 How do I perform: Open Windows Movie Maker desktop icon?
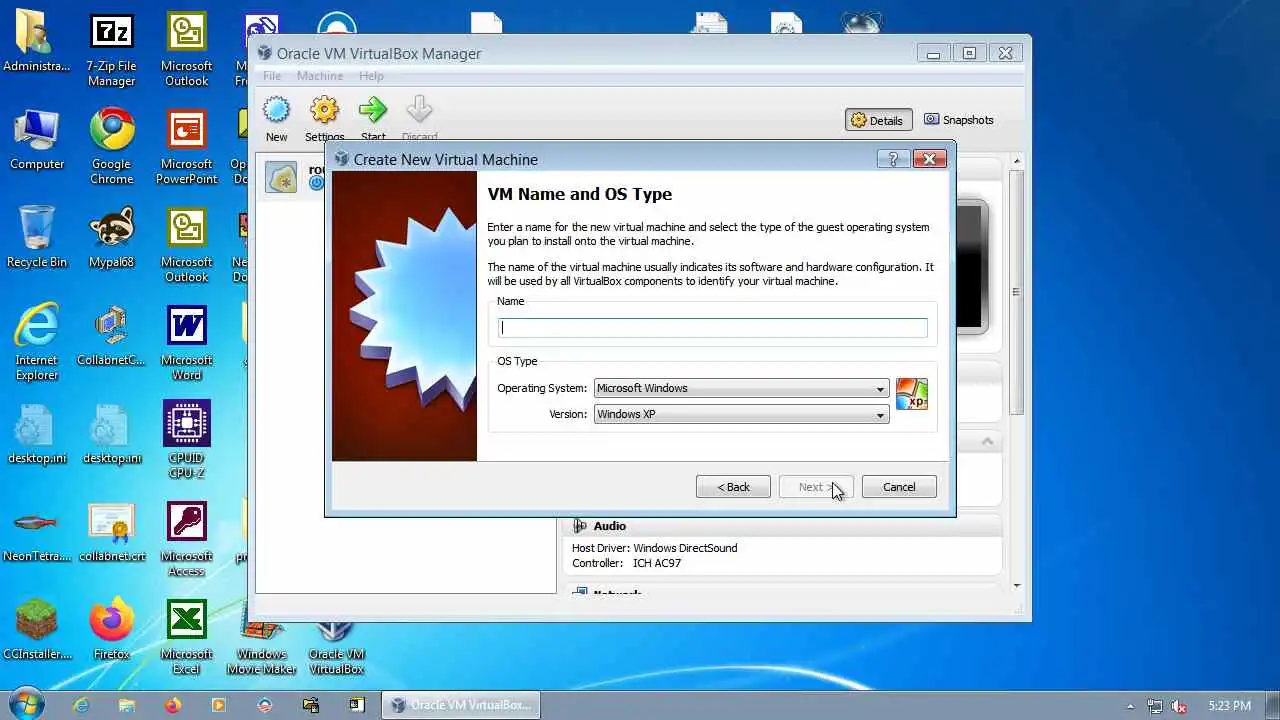click(261, 648)
